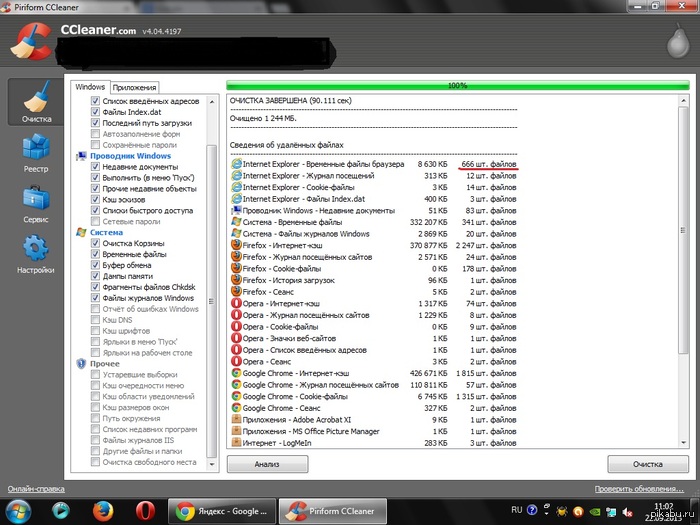Click the pear icon in header

click(678, 41)
